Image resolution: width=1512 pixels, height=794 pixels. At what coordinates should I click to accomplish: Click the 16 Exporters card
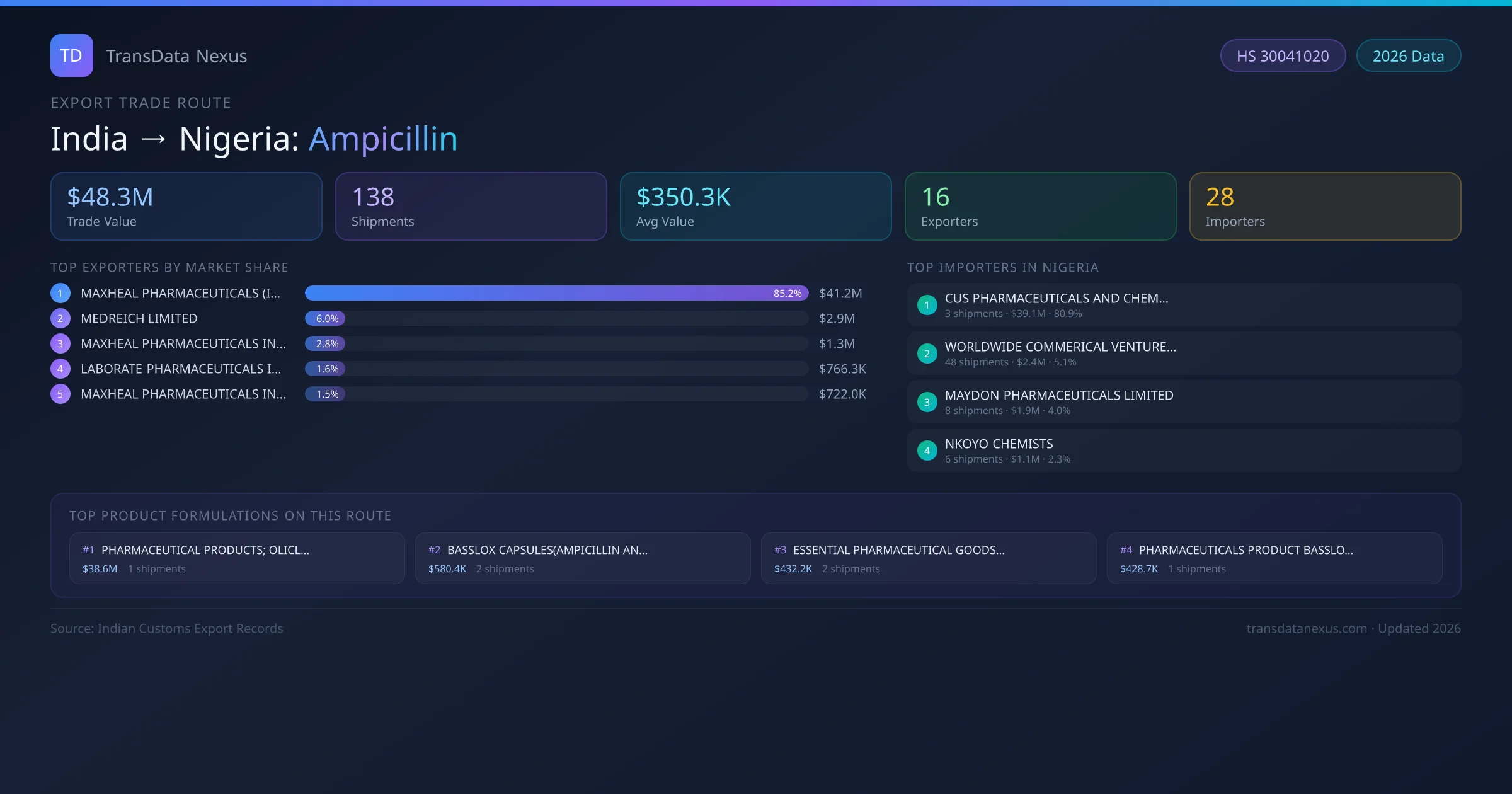coord(1040,206)
